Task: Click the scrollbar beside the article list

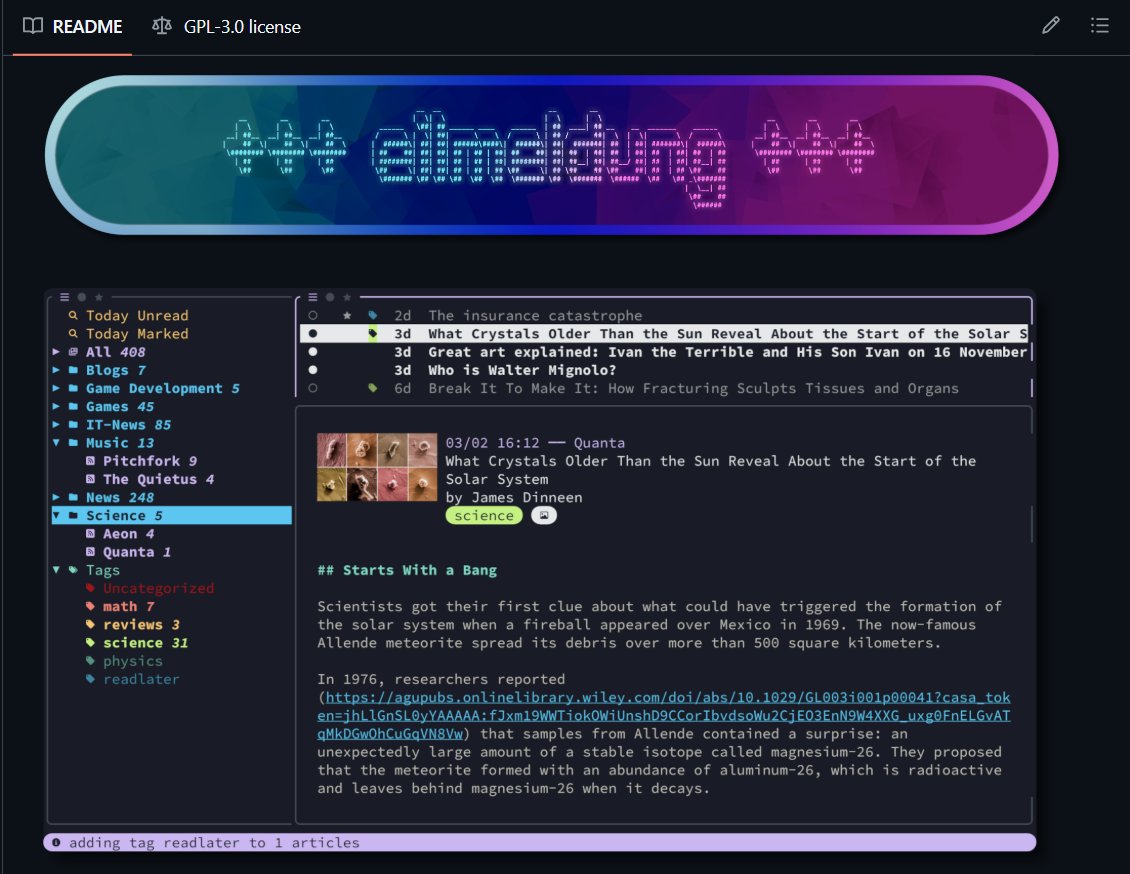Action: click(x=1030, y=345)
